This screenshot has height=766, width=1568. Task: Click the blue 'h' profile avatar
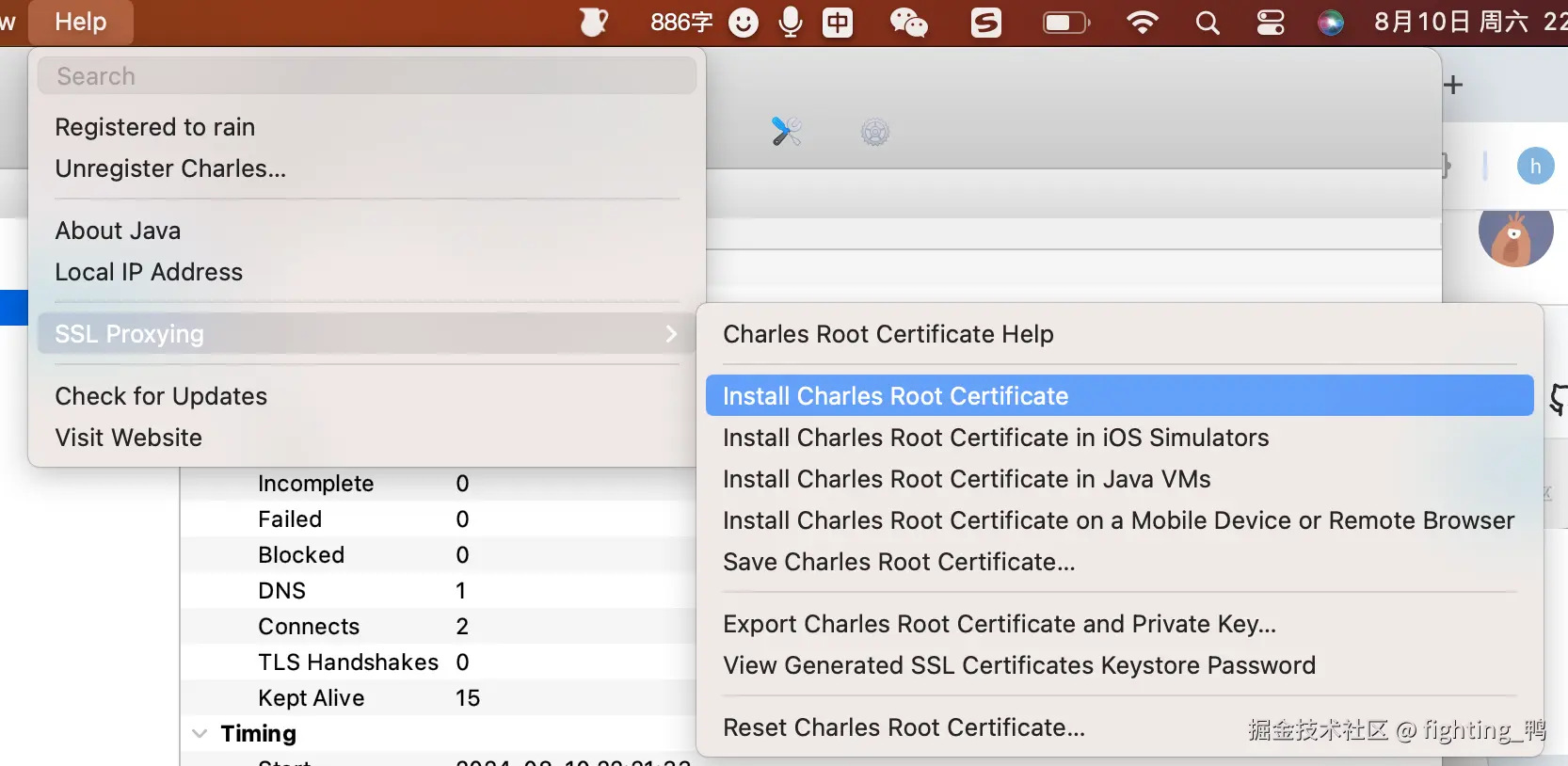[1535, 167]
